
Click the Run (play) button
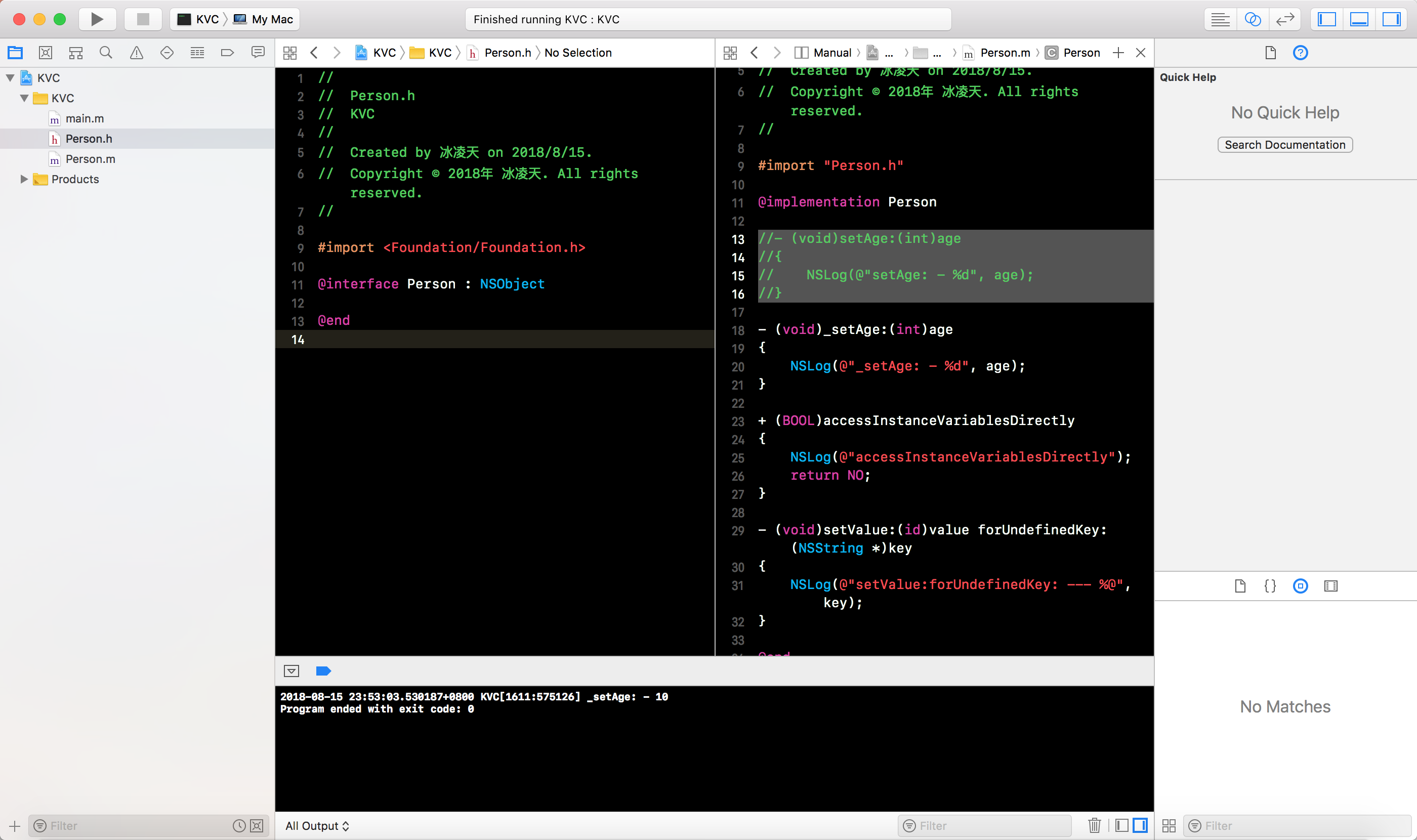[x=97, y=19]
